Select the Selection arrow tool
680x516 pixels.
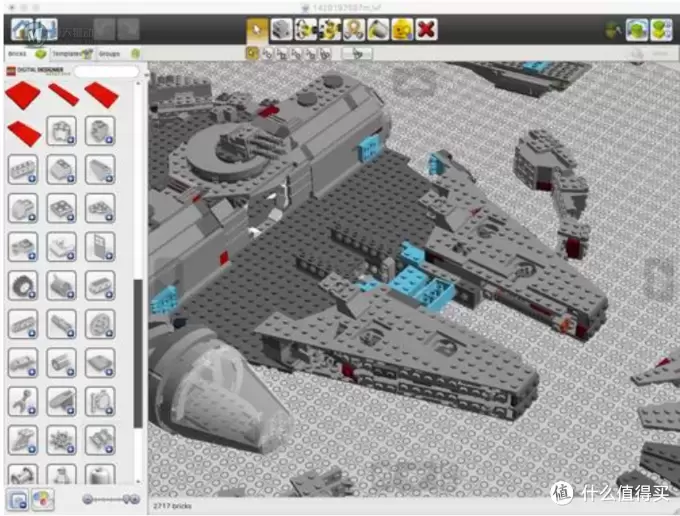(257, 29)
